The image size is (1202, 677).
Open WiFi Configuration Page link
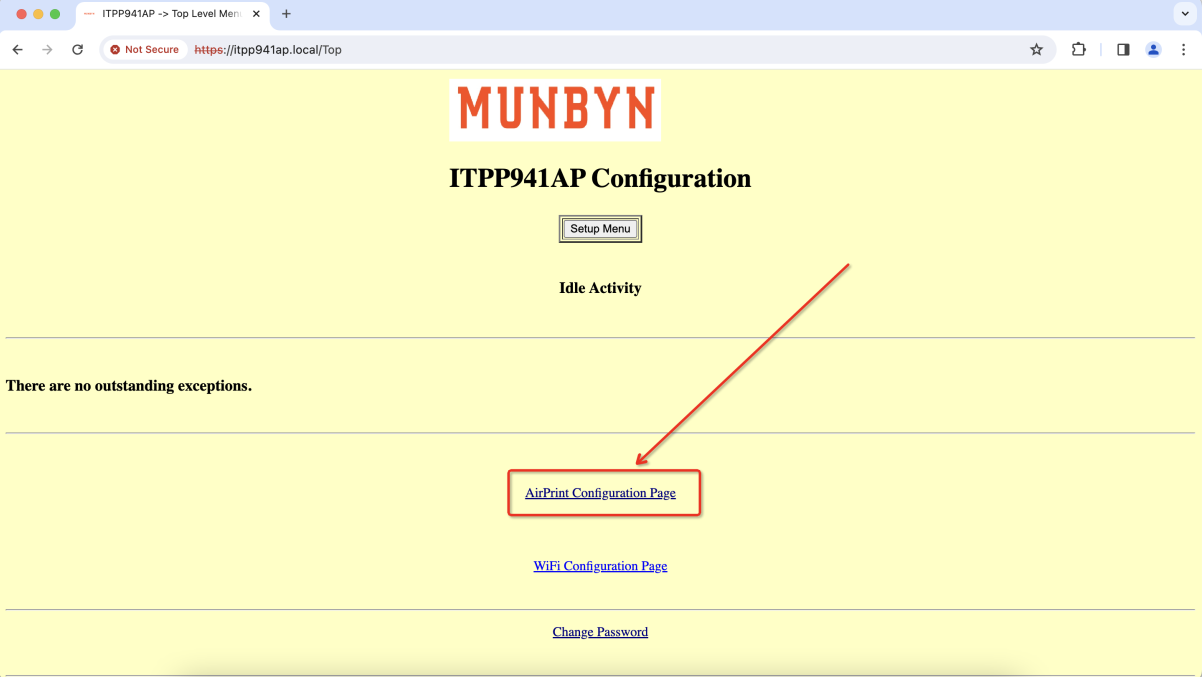coord(600,566)
